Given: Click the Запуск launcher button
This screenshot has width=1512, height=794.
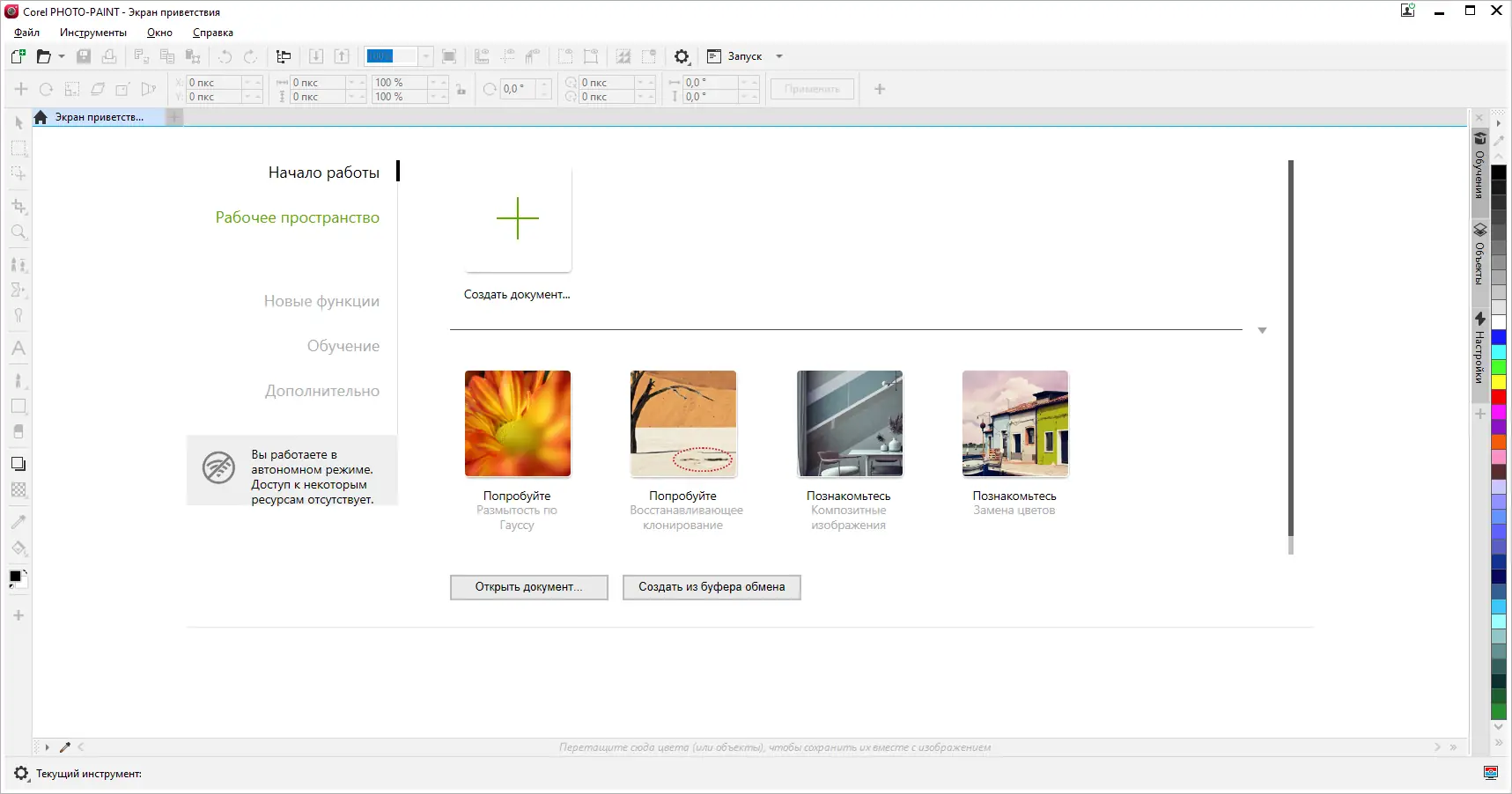Looking at the screenshot, I should point(734,56).
